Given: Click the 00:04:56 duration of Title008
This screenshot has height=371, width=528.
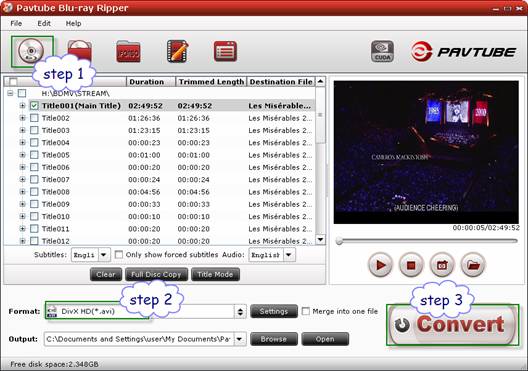Looking at the screenshot, I should [144, 192].
